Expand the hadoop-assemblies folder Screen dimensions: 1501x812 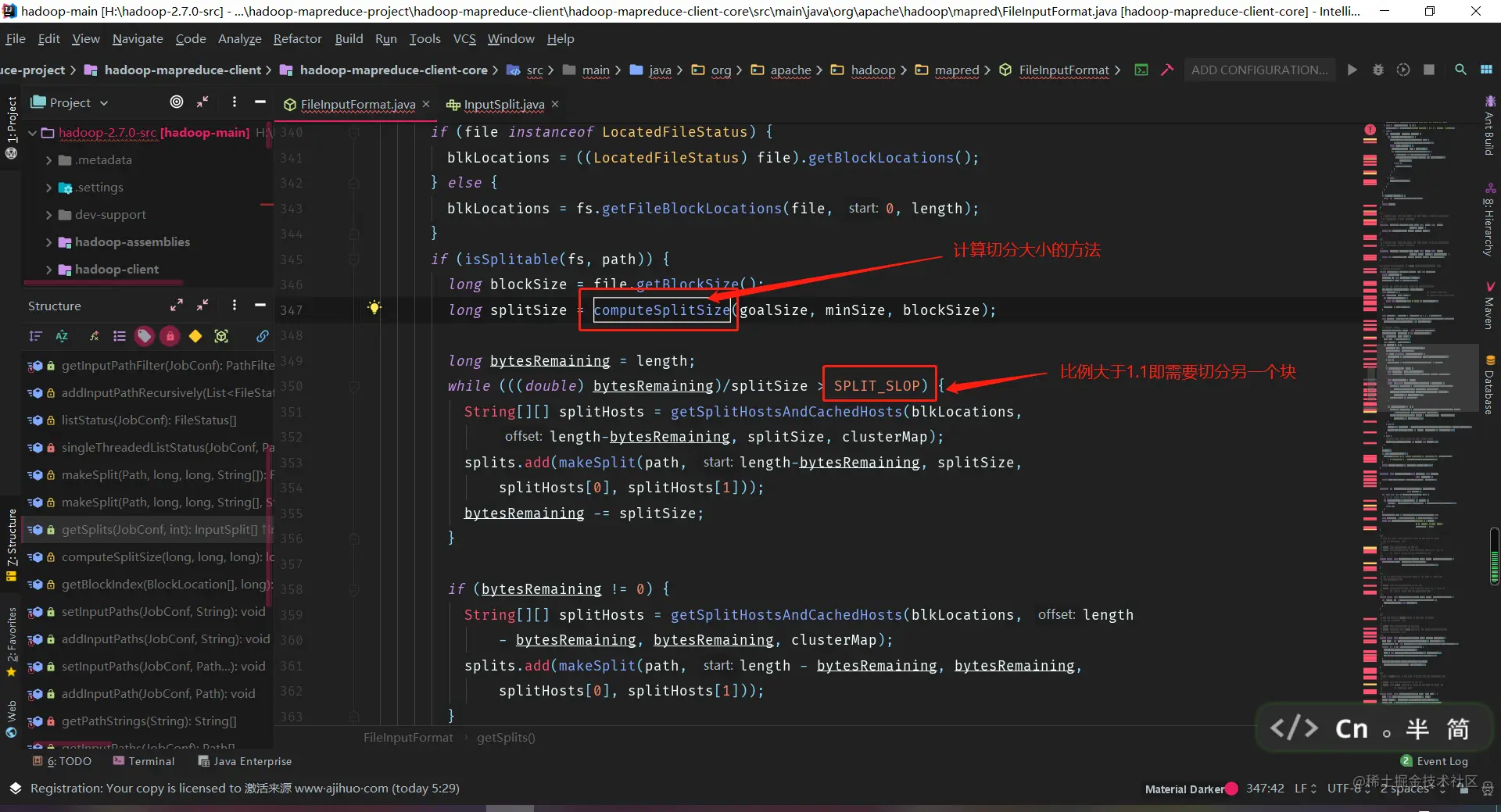click(x=49, y=242)
